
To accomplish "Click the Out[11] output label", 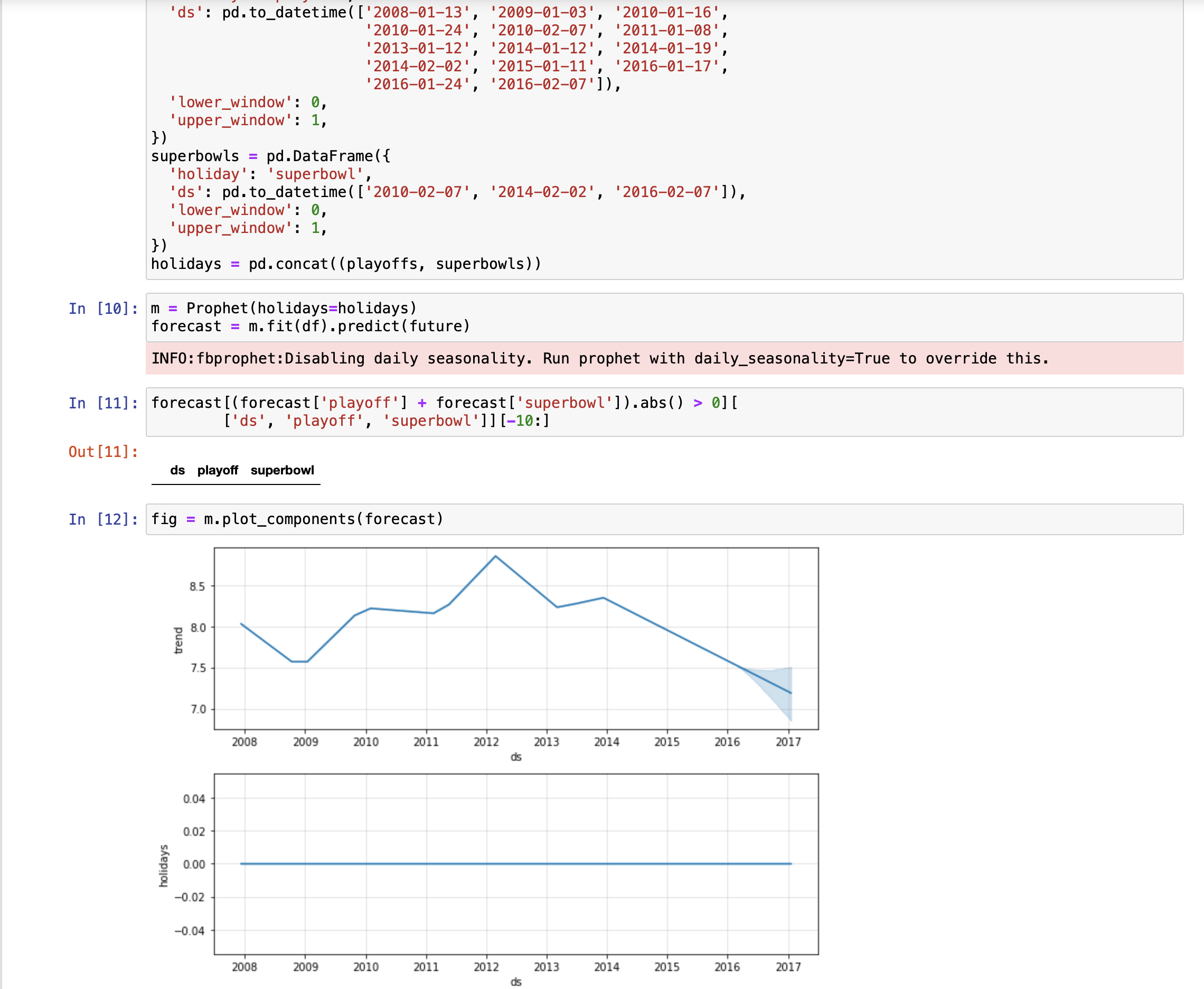I will 101,452.
